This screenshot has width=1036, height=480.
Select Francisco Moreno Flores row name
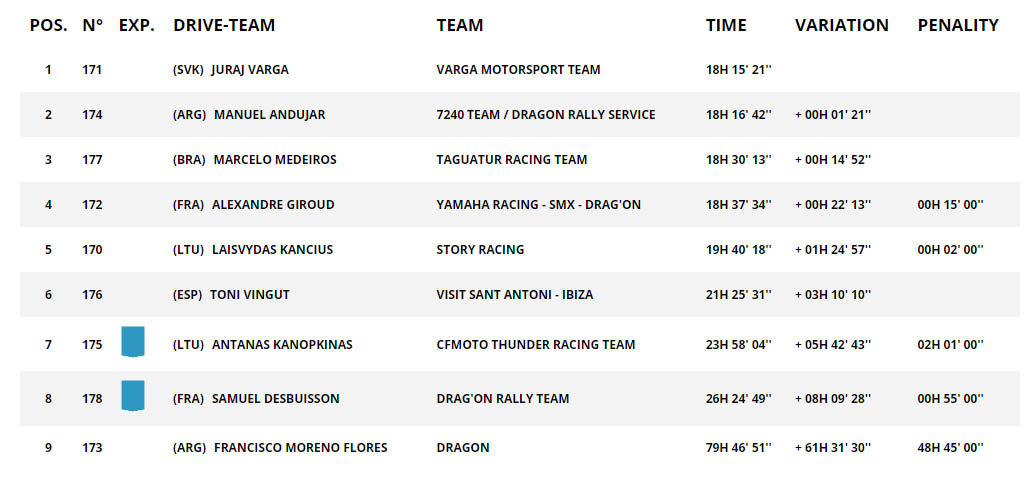coord(300,448)
